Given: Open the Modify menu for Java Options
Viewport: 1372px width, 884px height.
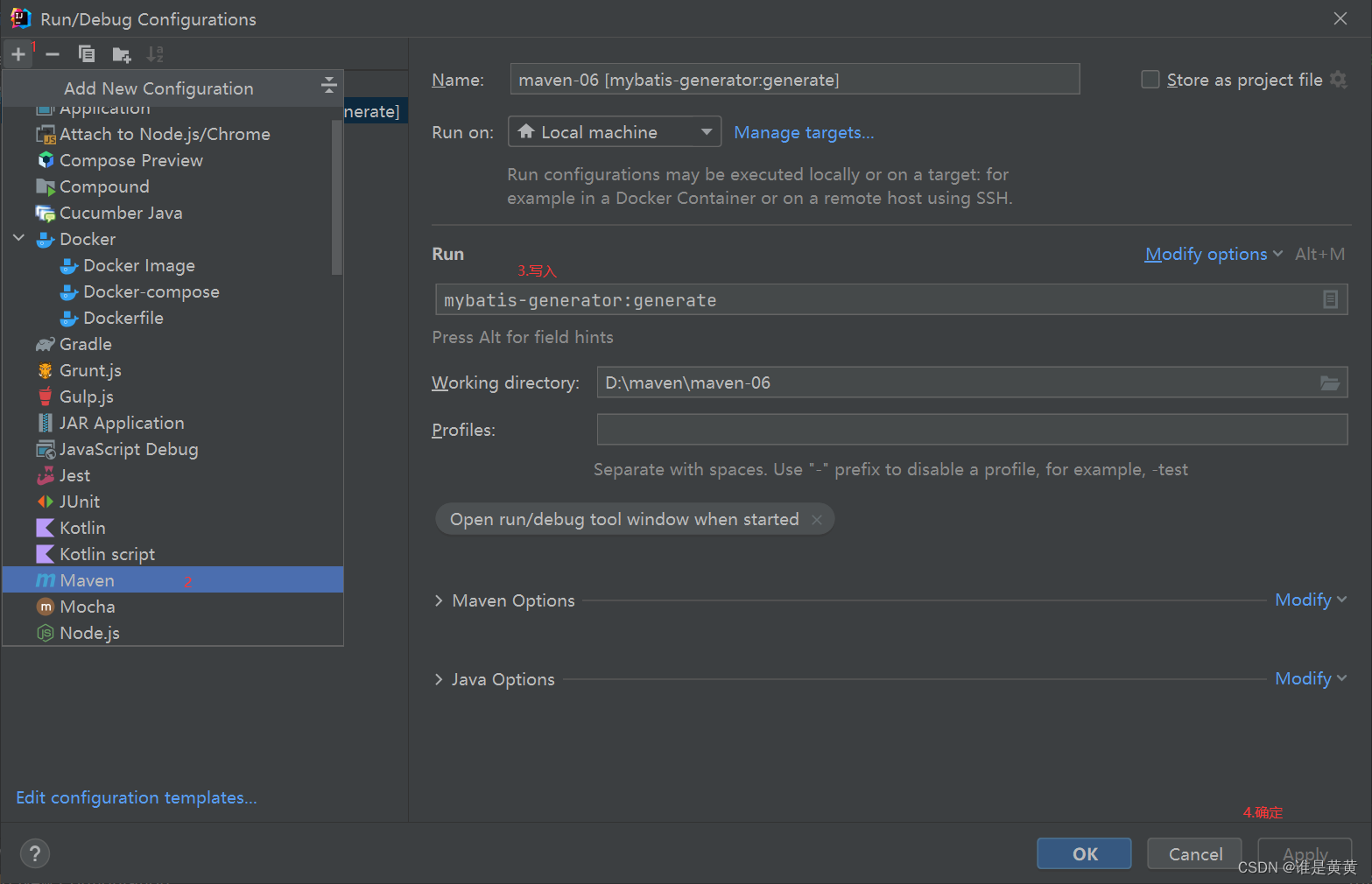Looking at the screenshot, I should (x=1311, y=678).
